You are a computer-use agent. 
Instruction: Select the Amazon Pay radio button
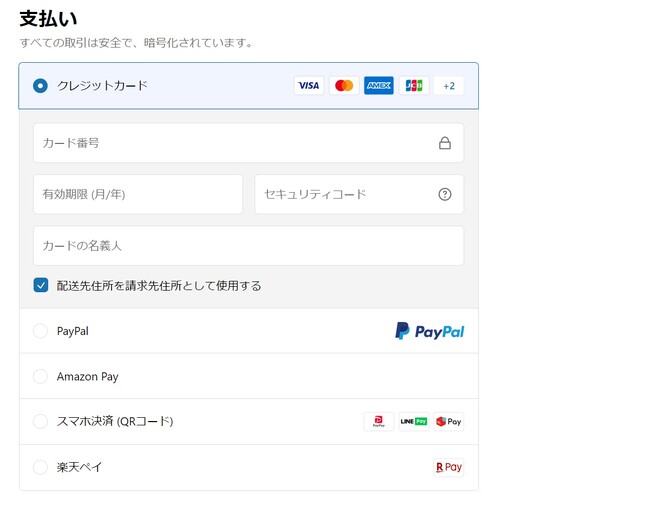[40, 377]
